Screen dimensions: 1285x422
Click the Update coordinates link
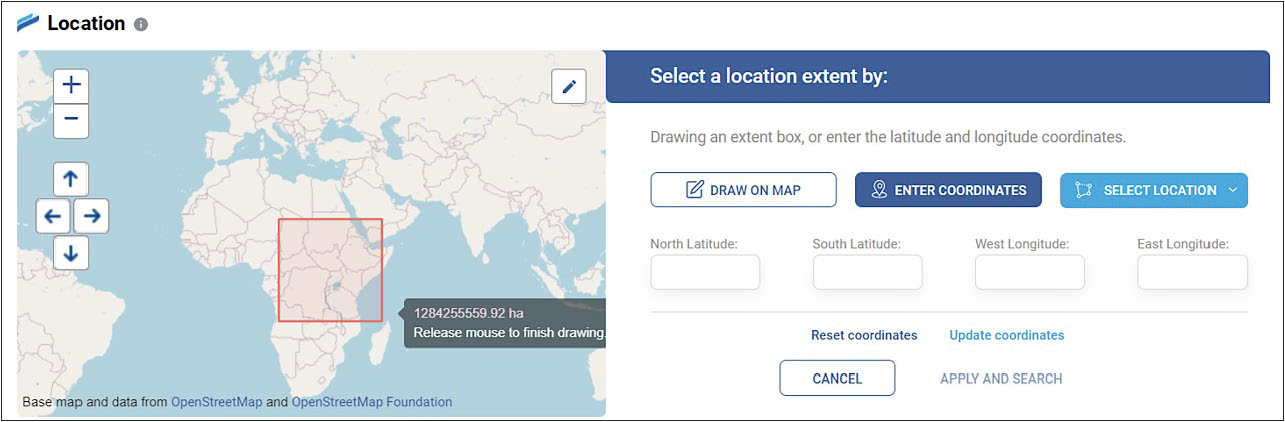coord(1006,335)
